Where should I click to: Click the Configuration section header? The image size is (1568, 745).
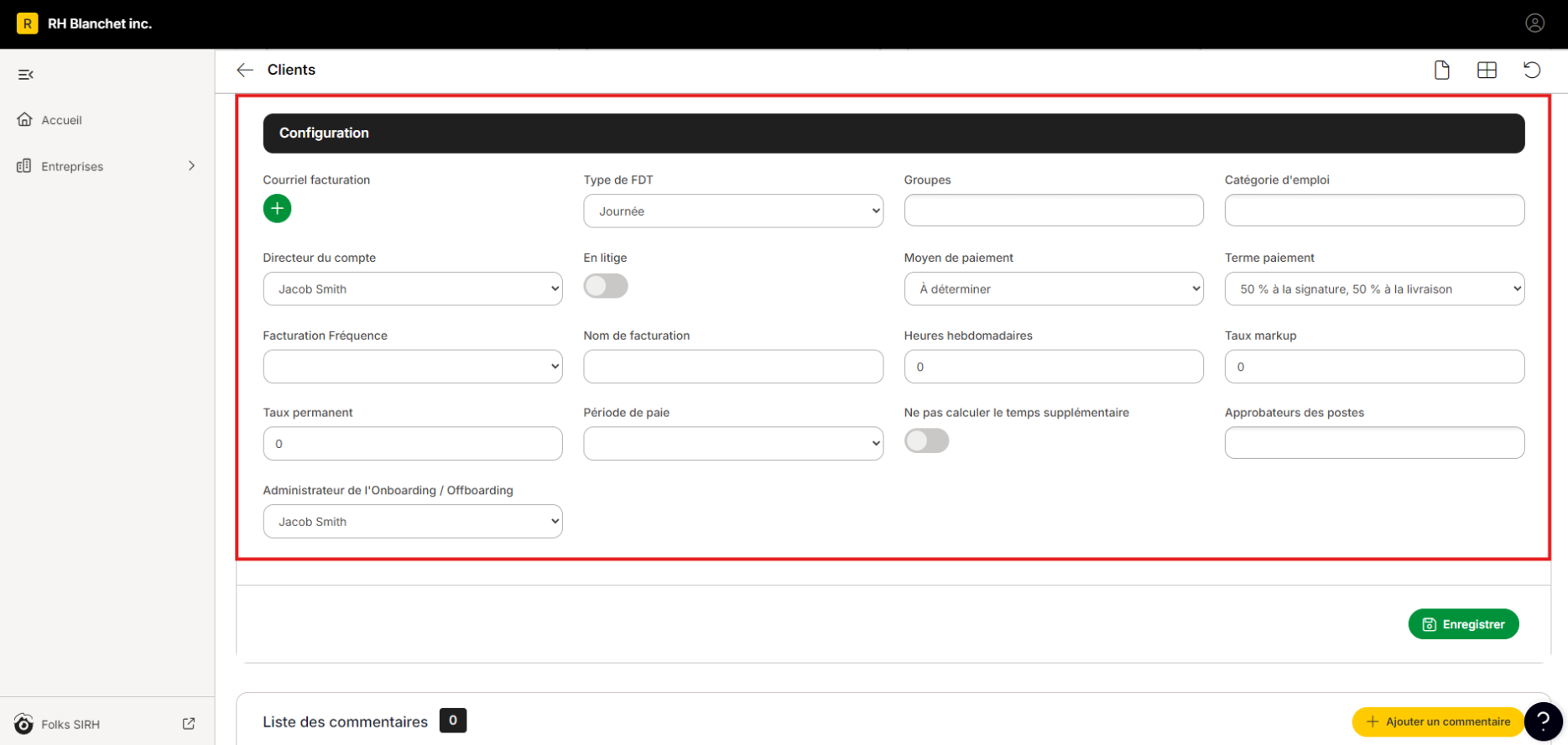893,133
